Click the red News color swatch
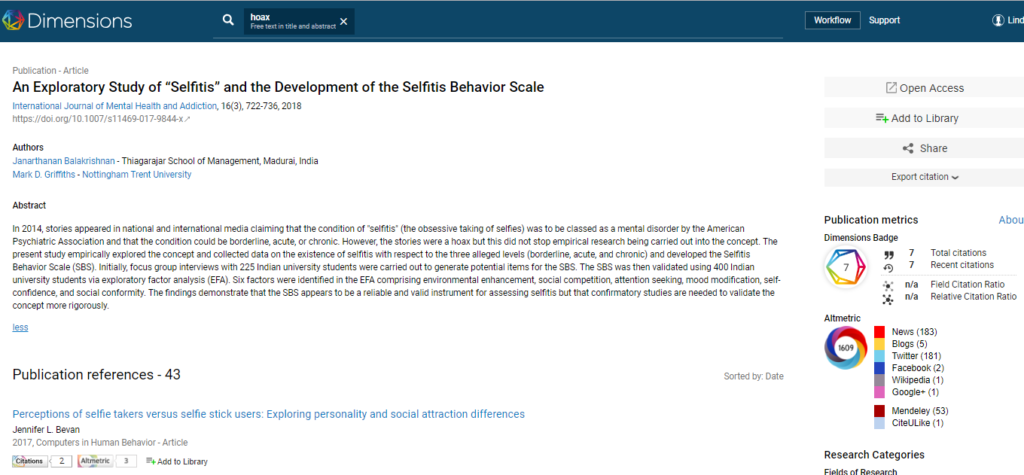Image resolution: width=1024 pixels, height=475 pixels. 879,331
